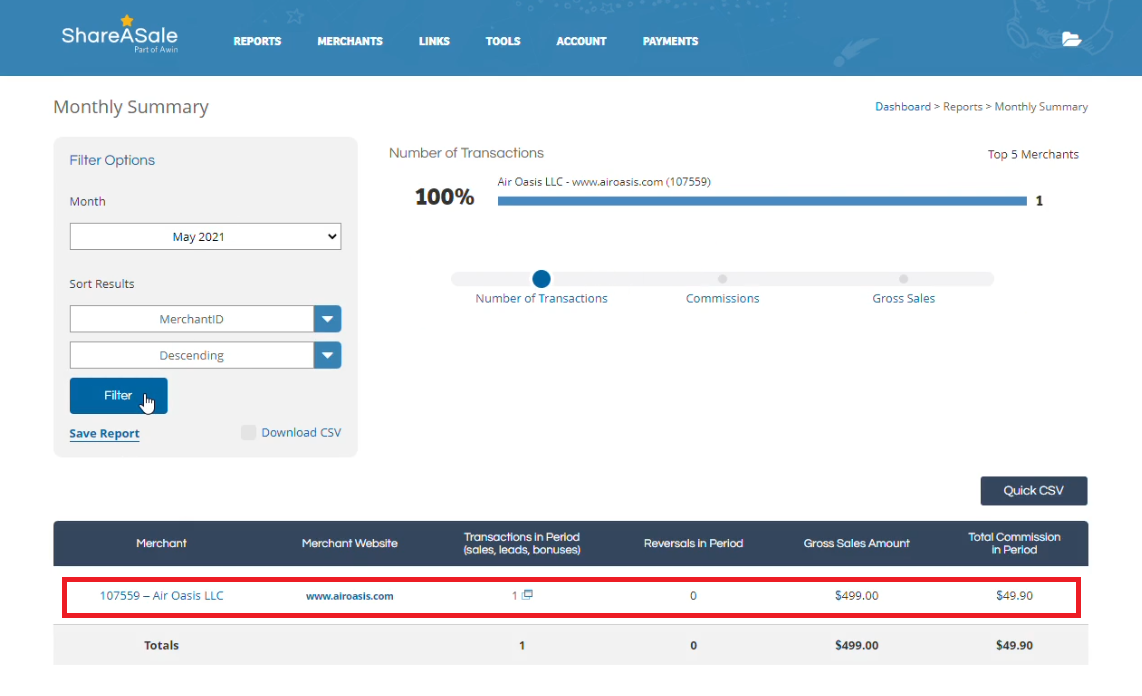
Task: Click the Quick CSV button
Action: (x=1033, y=491)
